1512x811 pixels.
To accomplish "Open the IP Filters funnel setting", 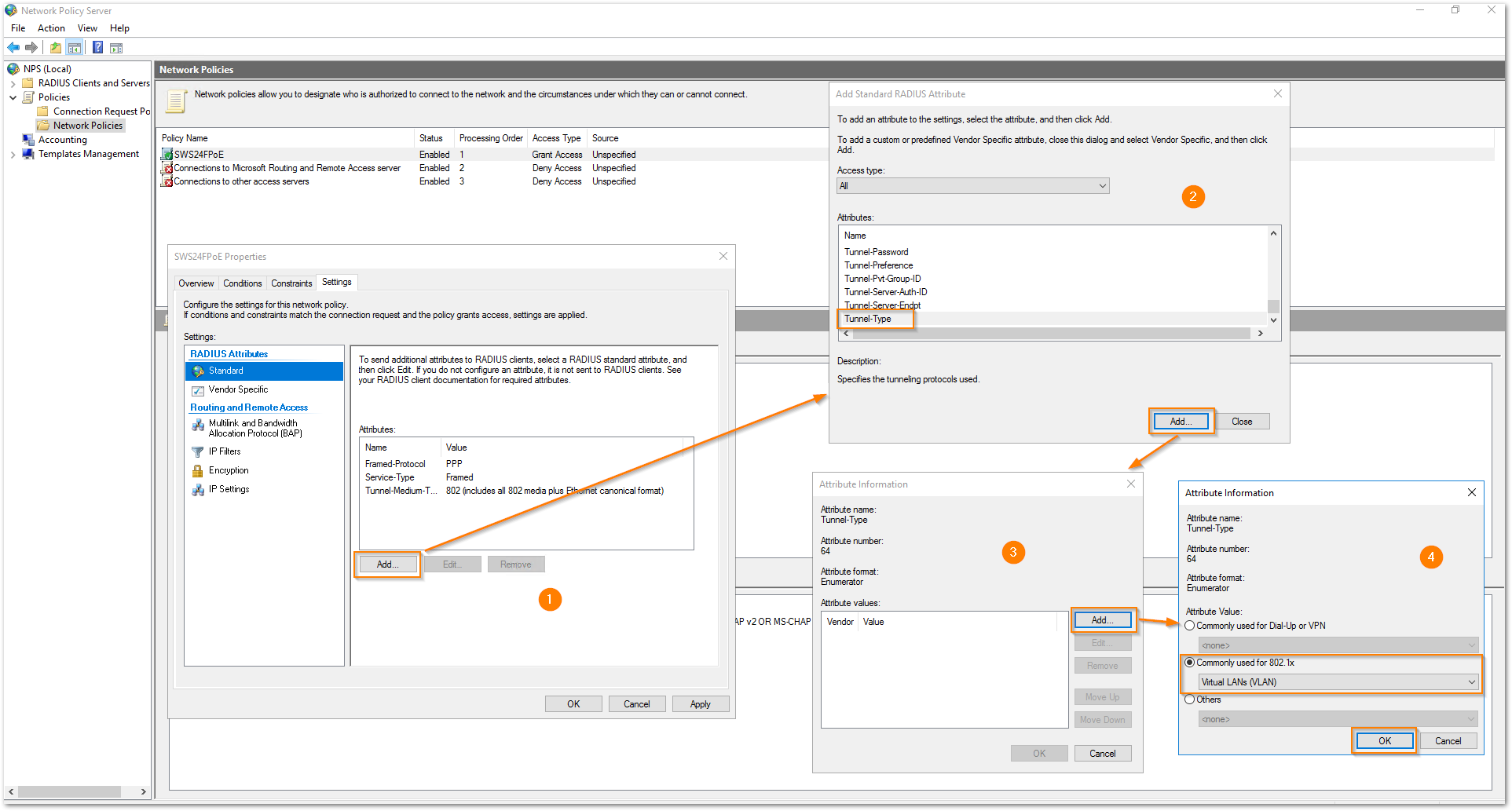I will pyautogui.click(x=224, y=451).
